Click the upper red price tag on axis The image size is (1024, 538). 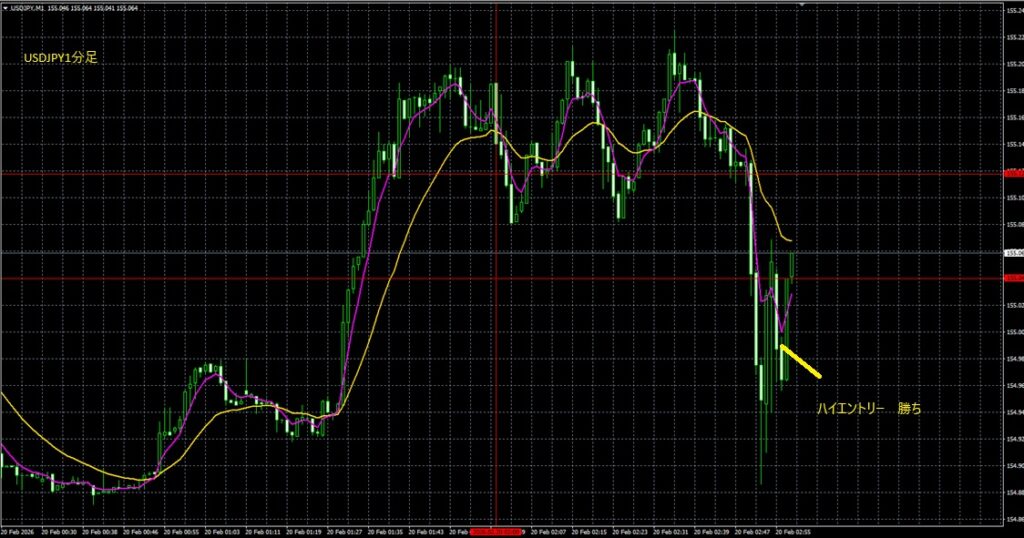point(1014,174)
